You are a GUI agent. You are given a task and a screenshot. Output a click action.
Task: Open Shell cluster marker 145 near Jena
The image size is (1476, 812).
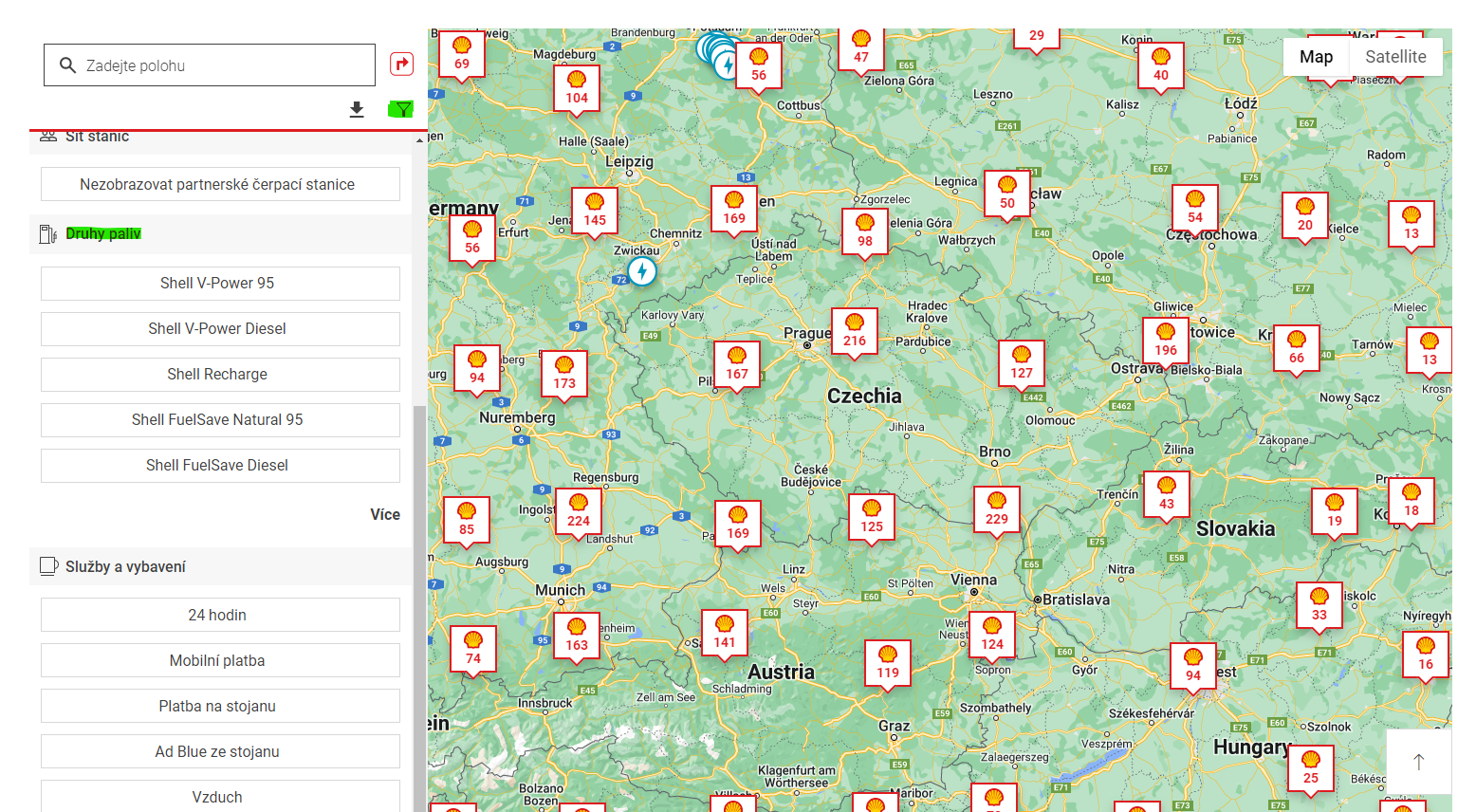[x=595, y=212]
